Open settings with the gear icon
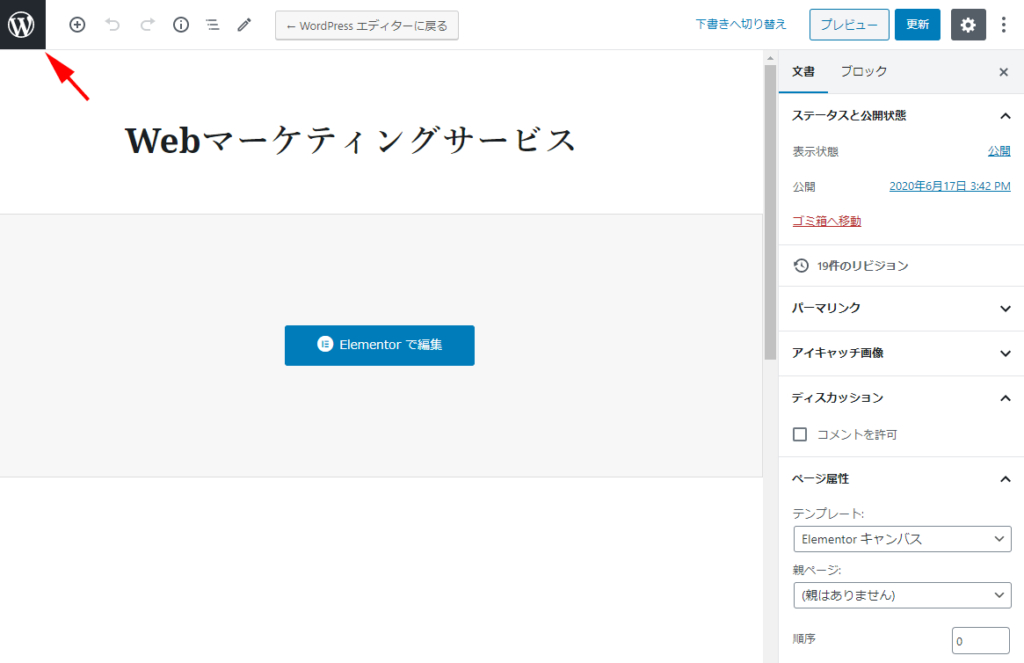The width and height of the screenshot is (1024, 663). [967, 24]
